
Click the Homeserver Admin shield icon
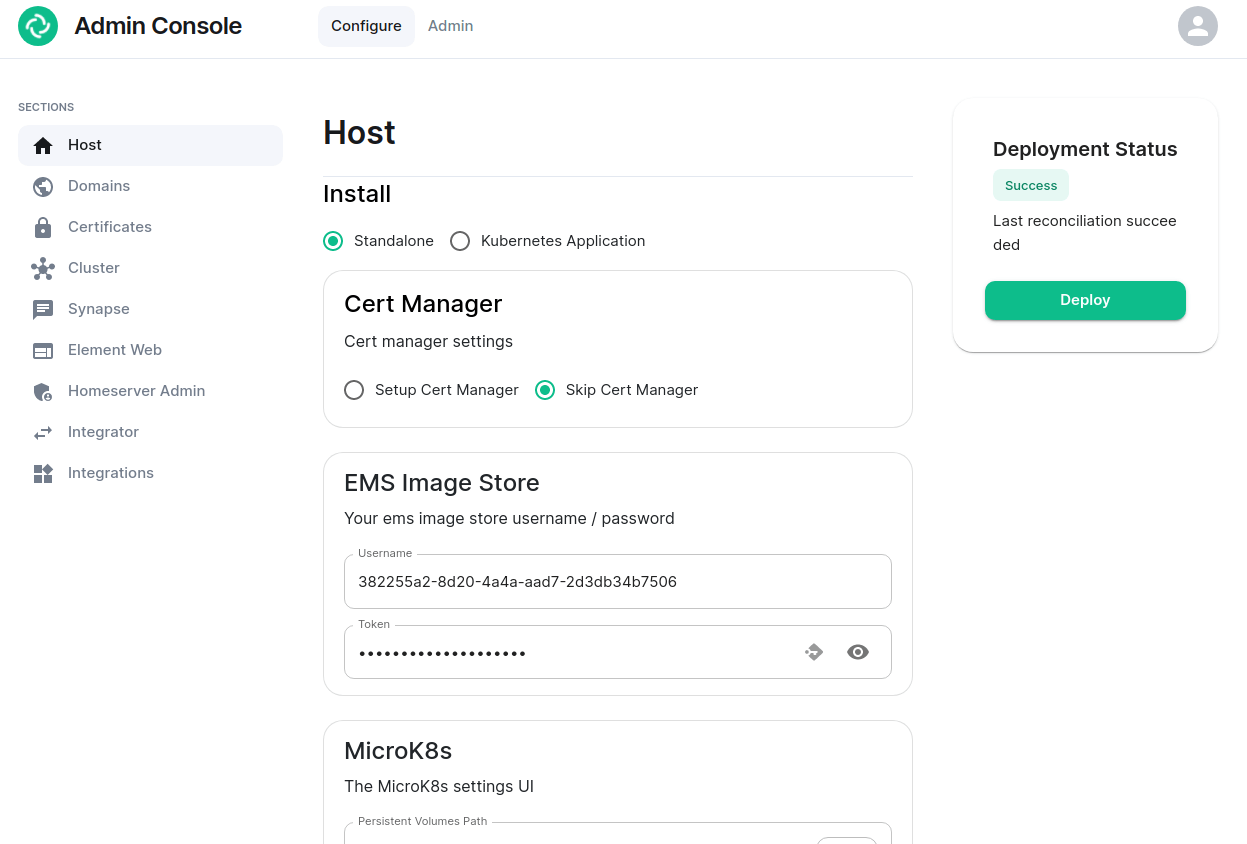click(43, 392)
